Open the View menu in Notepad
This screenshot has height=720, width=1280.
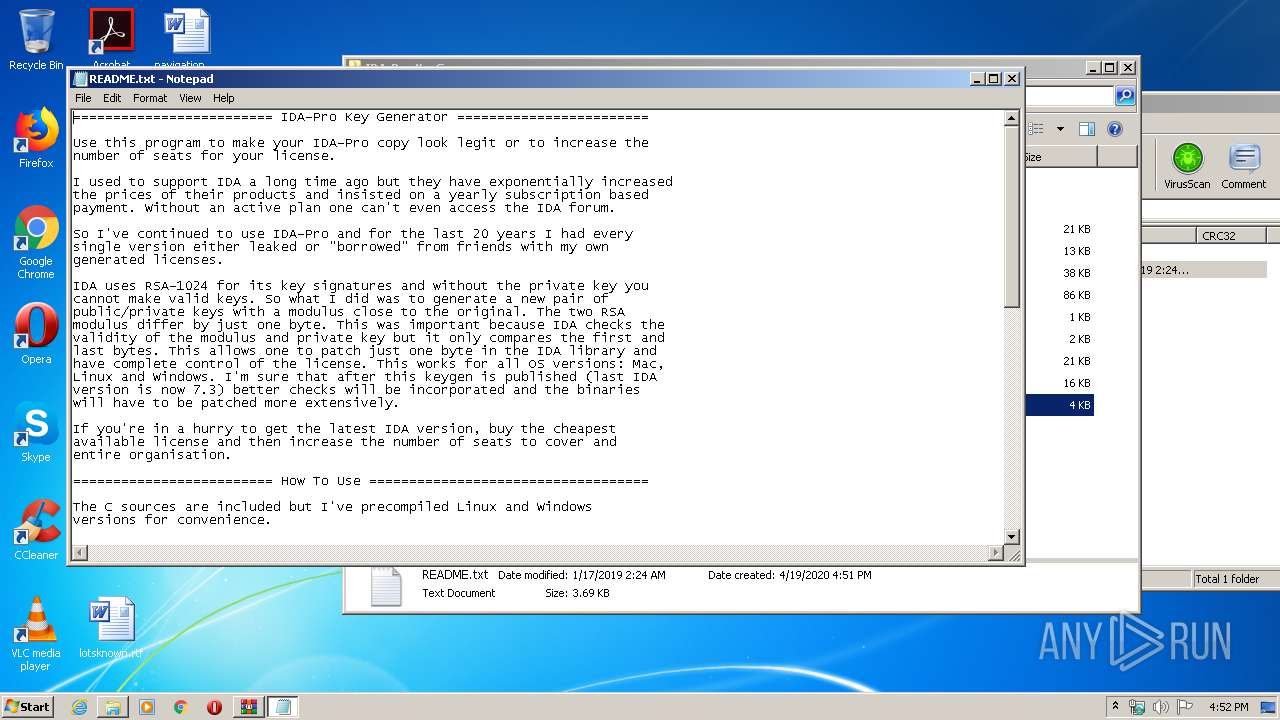[x=190, y=98]
